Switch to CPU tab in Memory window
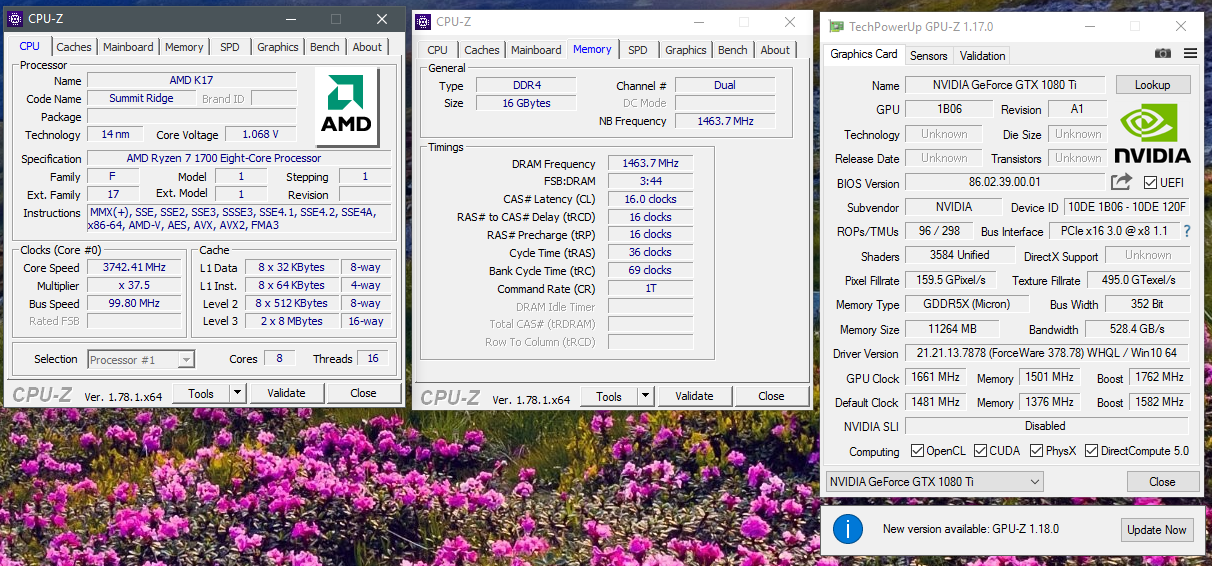The height and width of the screenshot is (566, 1212). coord(437,50)
